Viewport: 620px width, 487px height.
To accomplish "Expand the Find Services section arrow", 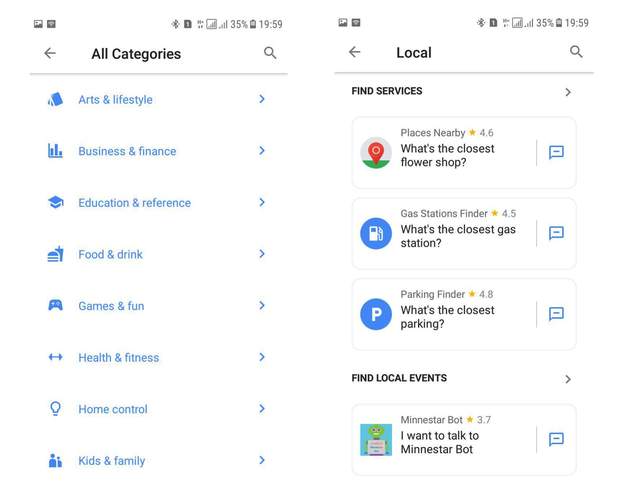I will 568,92.
